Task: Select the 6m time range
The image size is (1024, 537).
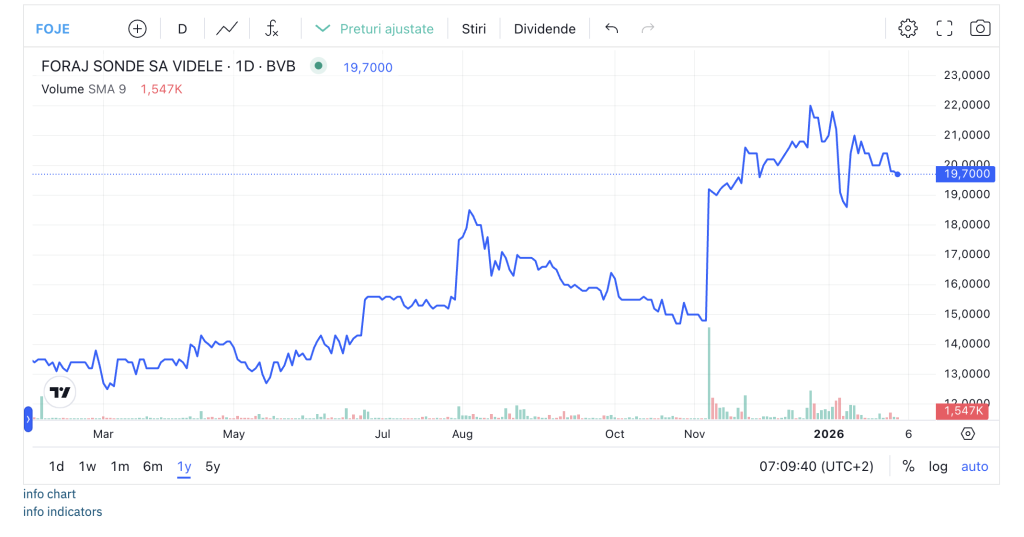Action: [152, 466]
